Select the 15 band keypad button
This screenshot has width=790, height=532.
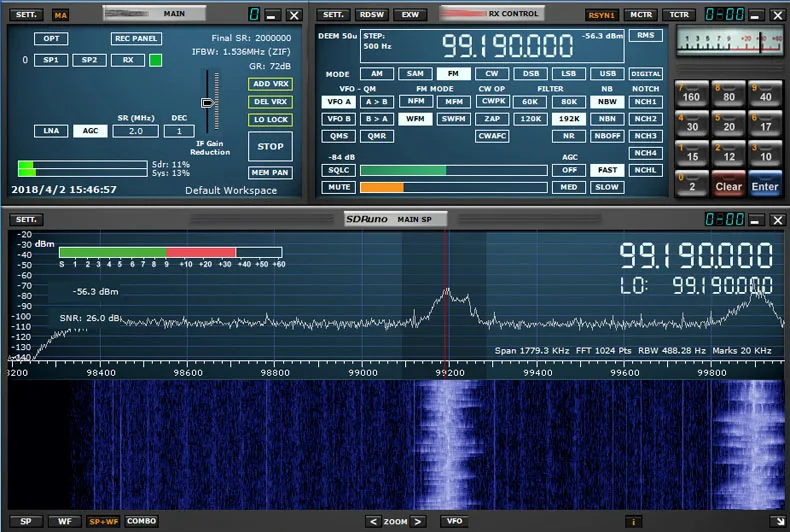click(x=691, y=154)
